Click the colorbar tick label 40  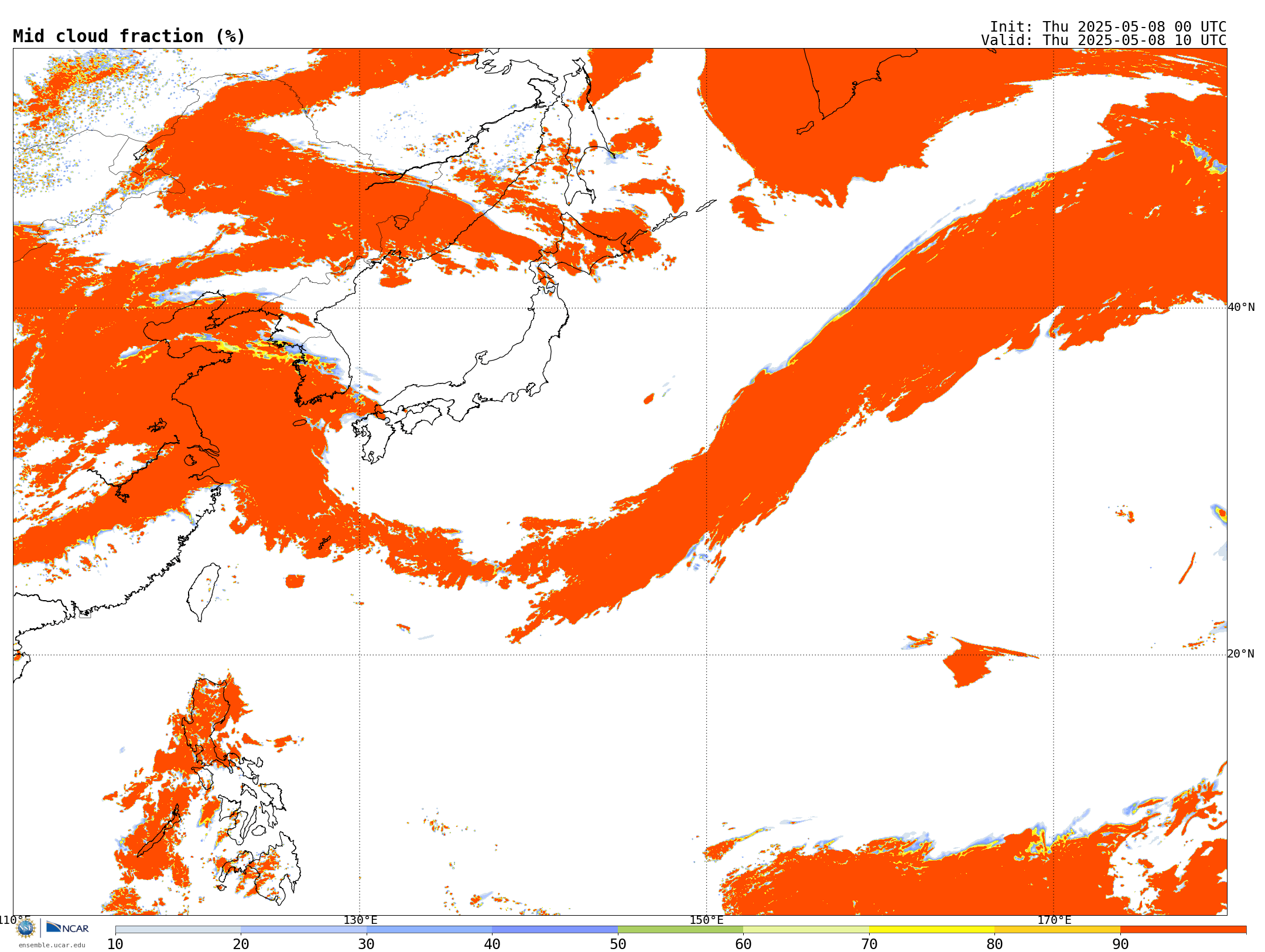(x=492, y=944)
